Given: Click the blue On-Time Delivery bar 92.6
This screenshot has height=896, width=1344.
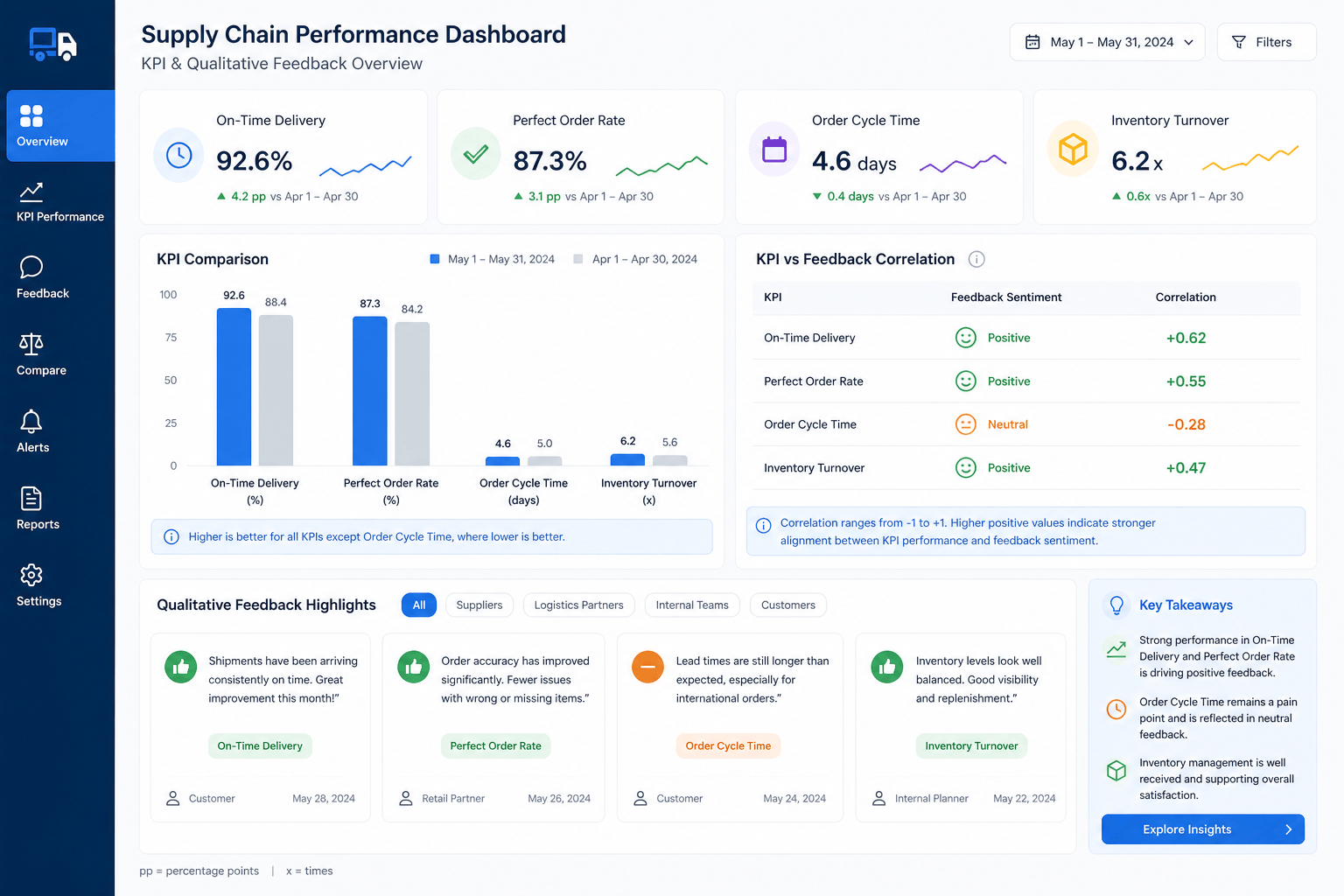Looking at the screenshot, I should pos(234,387).
